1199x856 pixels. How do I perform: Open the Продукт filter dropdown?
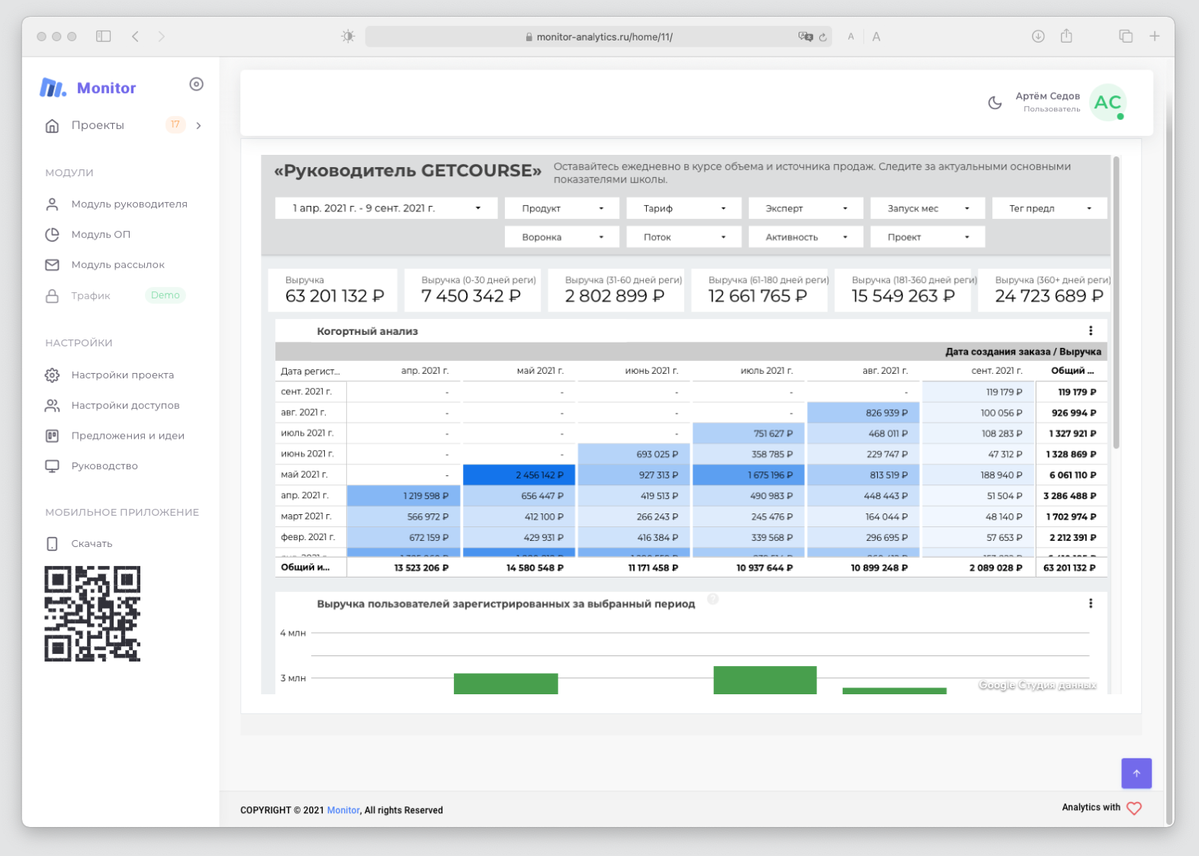562,208
